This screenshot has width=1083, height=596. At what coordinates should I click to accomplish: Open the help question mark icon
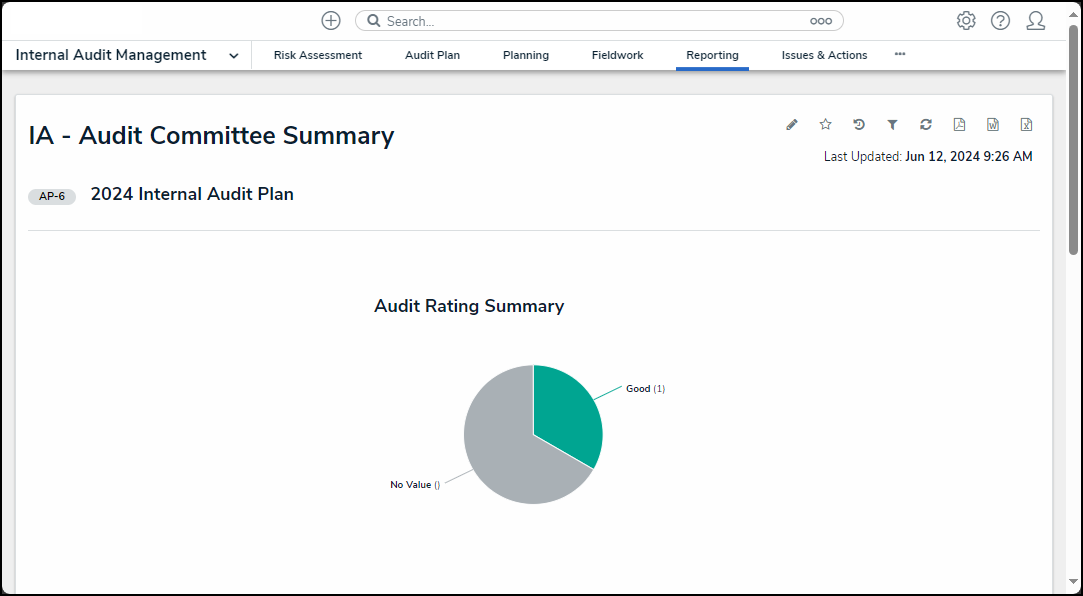click(x=1000, y=21)
